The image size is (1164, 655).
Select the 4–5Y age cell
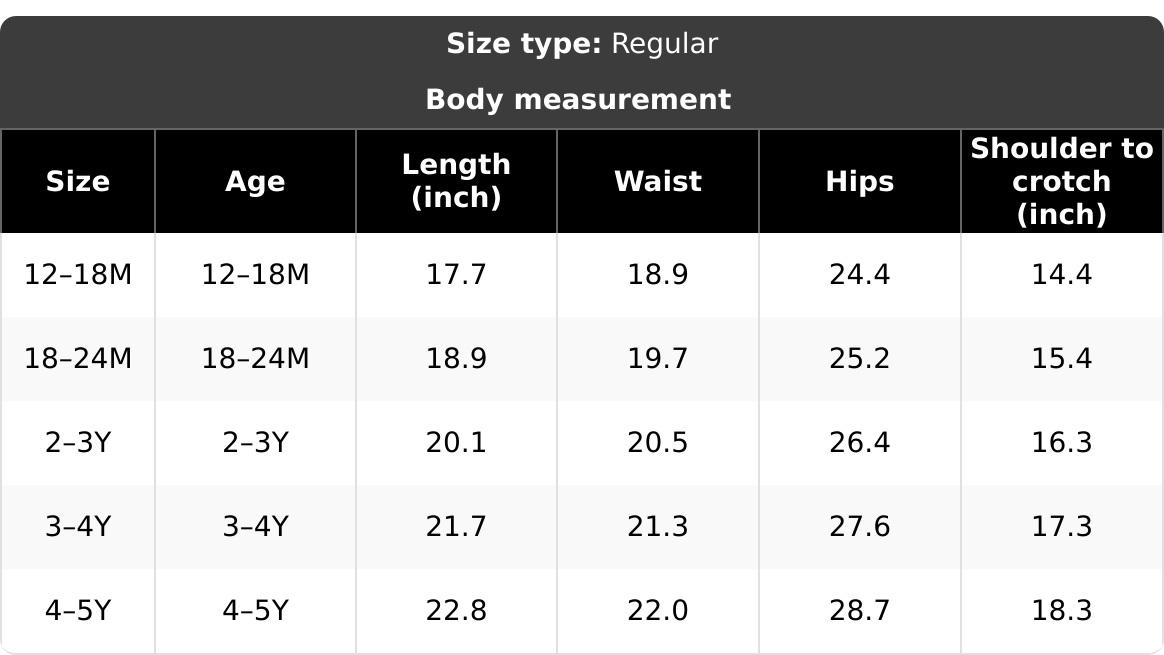click(x=255, y=610)
